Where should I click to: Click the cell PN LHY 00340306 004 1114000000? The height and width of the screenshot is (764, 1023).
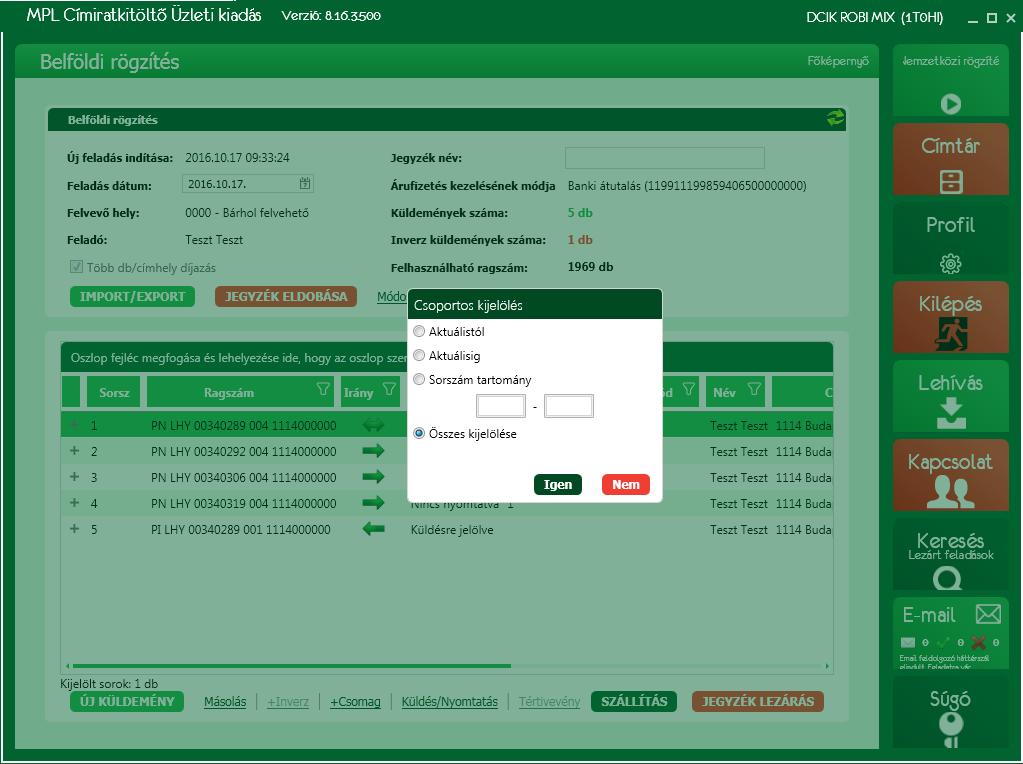tap(243, 478)
